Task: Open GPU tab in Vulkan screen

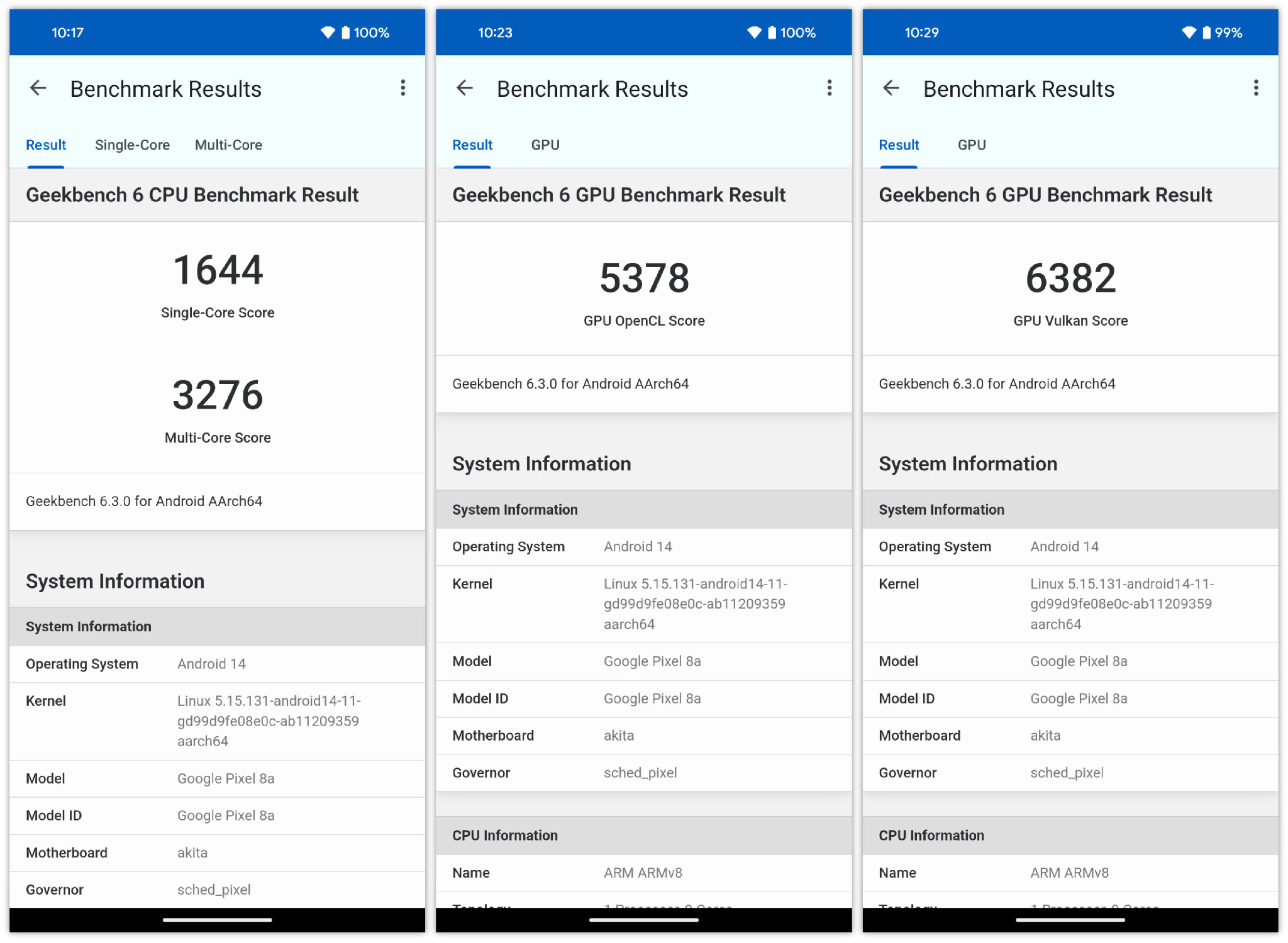Action: click(x=972, y=145)
